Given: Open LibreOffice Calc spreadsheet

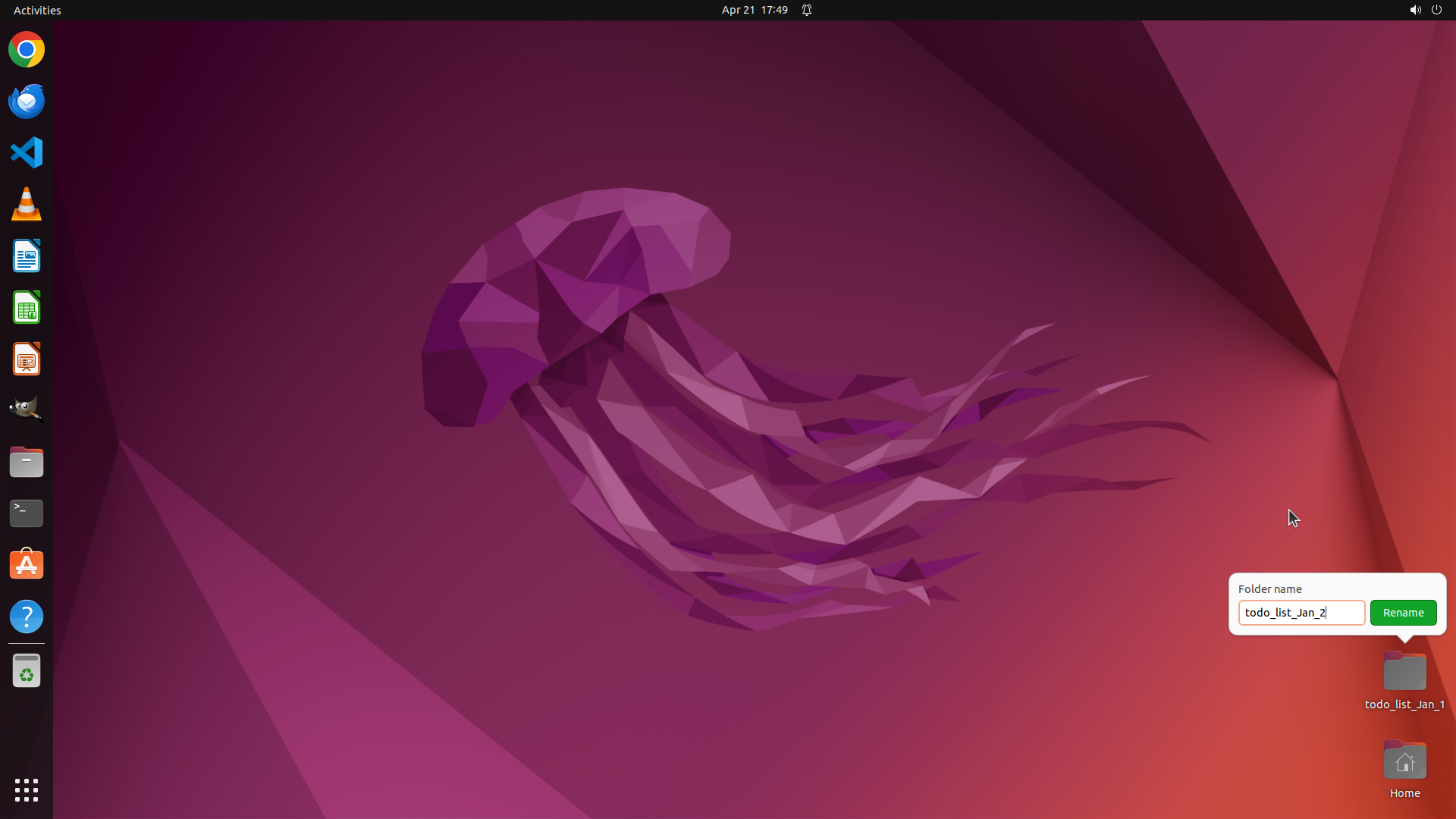Looking at the screenshot, I should pos(27,308).
